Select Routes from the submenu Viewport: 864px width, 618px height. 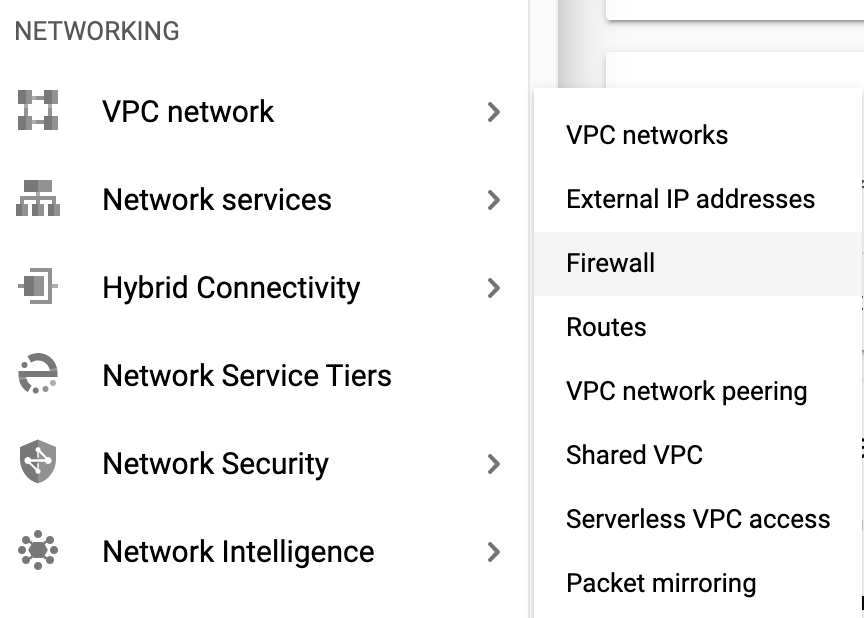606,327
